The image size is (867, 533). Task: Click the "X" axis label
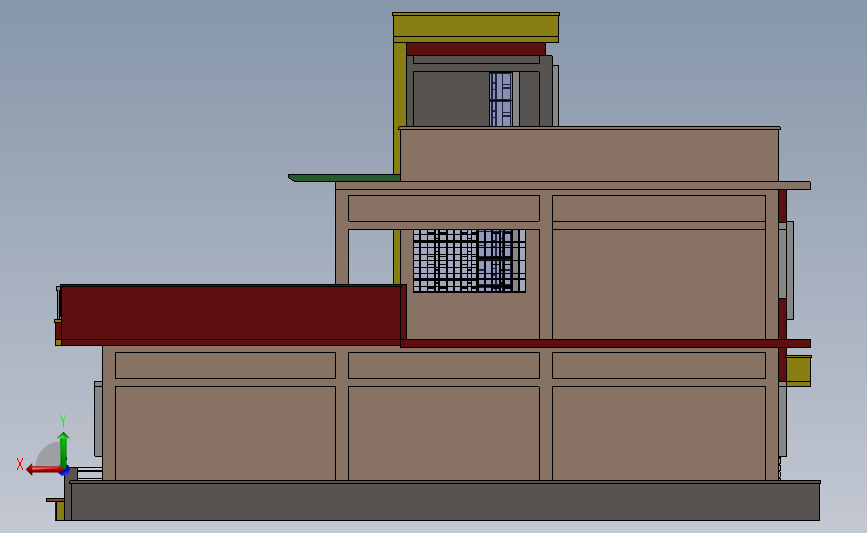pos(20,464)
